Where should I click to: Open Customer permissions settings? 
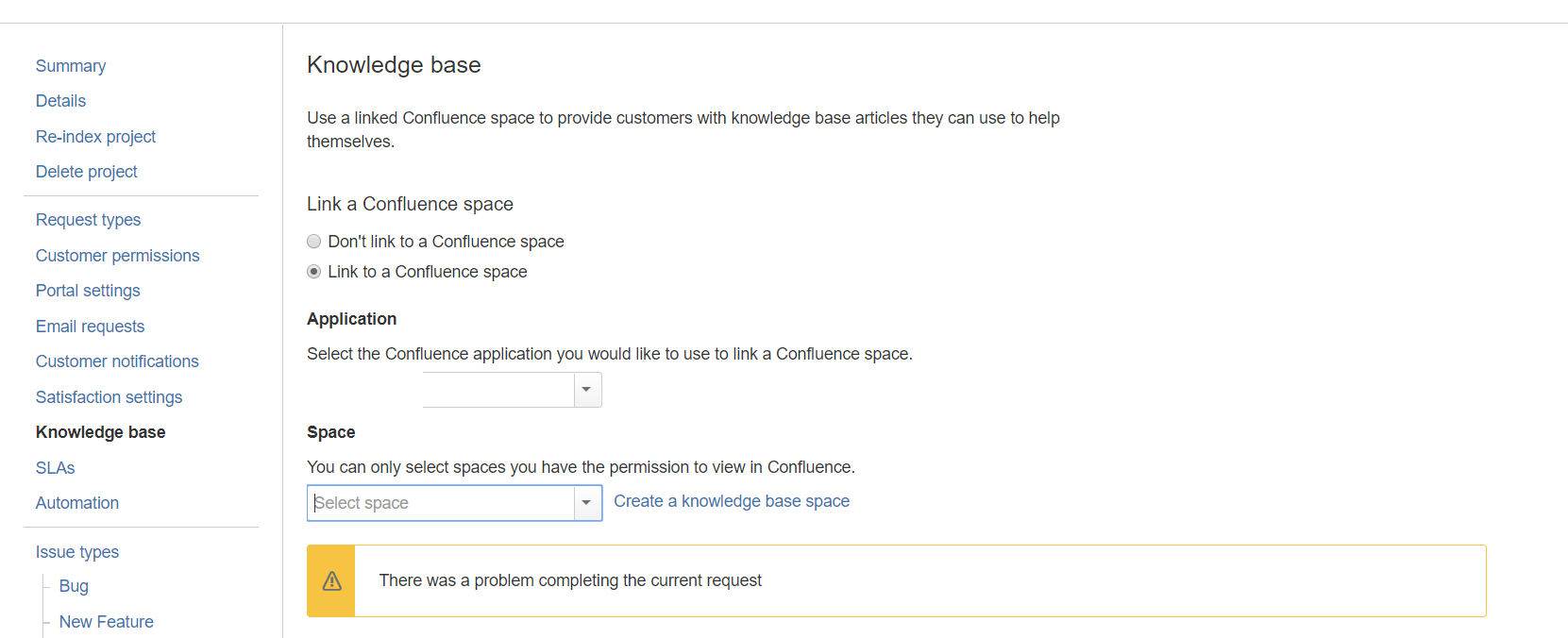pyautogui.click(x=117, y=256)
